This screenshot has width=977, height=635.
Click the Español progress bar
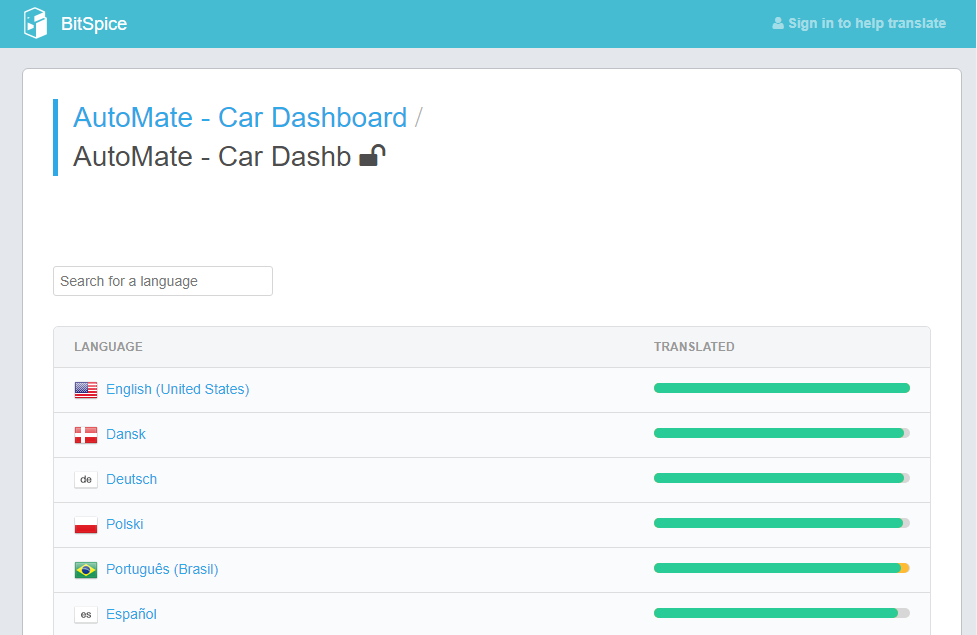(x=782, y=613)
